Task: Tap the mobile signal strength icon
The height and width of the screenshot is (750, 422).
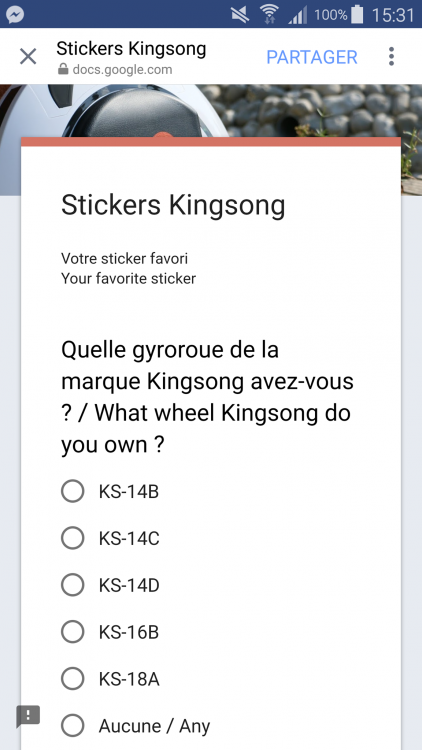Action: click(x=298, y=15)
